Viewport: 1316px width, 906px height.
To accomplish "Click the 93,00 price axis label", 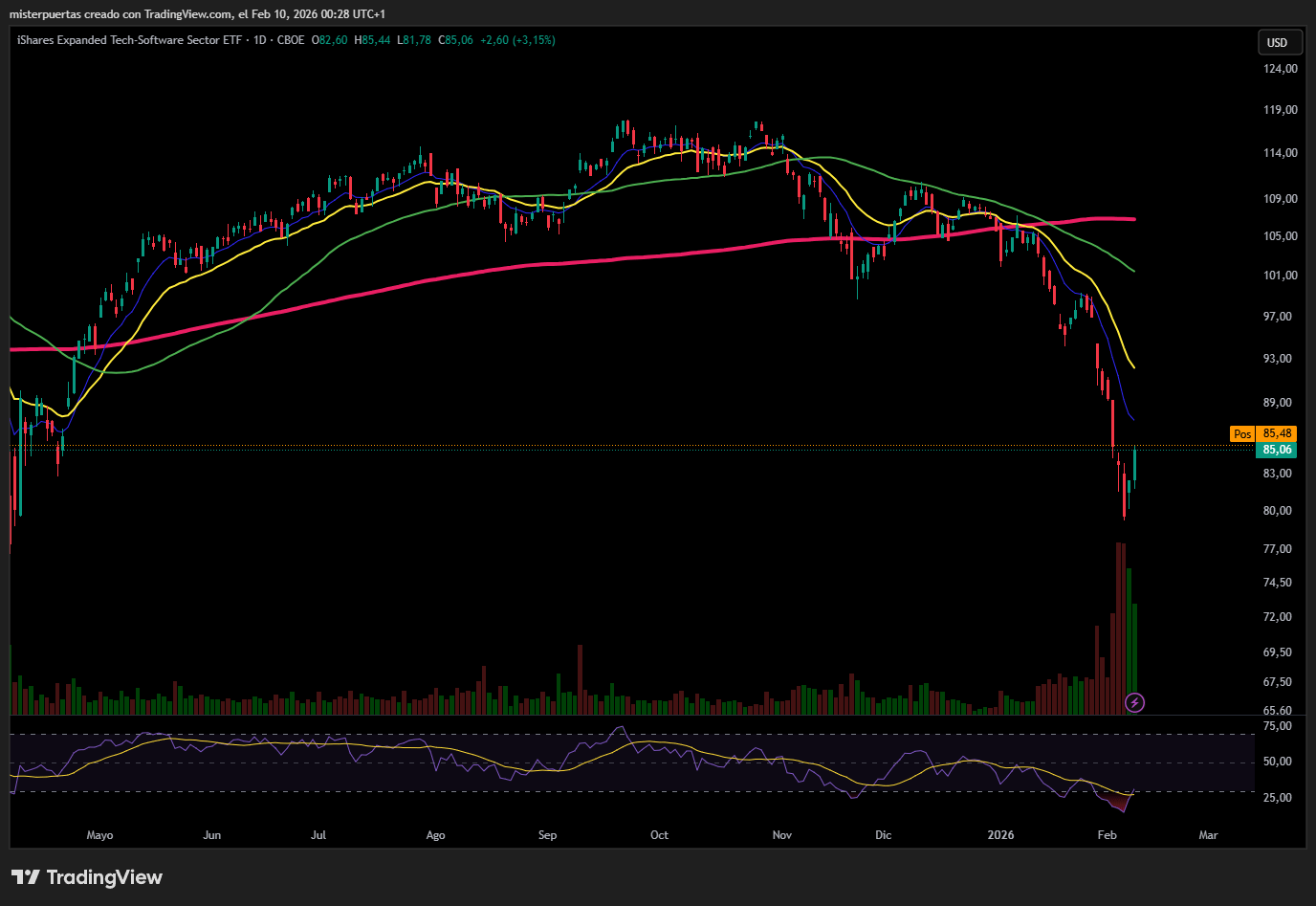I will [x=1278, y=359].
